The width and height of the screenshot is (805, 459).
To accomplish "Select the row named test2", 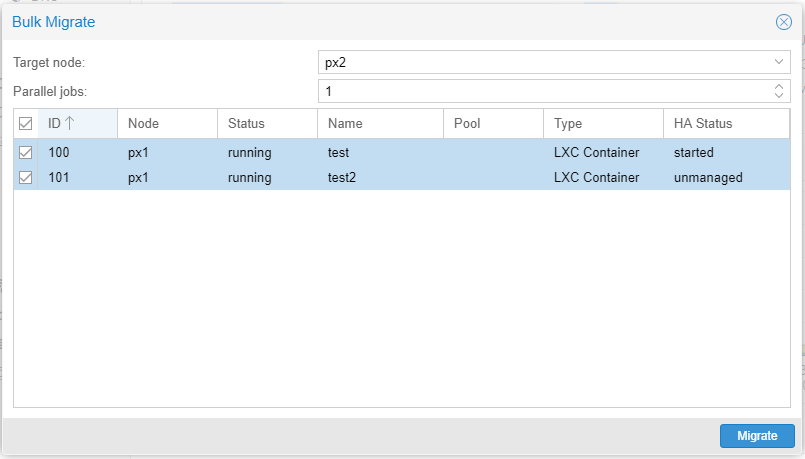I will point(341,178).
